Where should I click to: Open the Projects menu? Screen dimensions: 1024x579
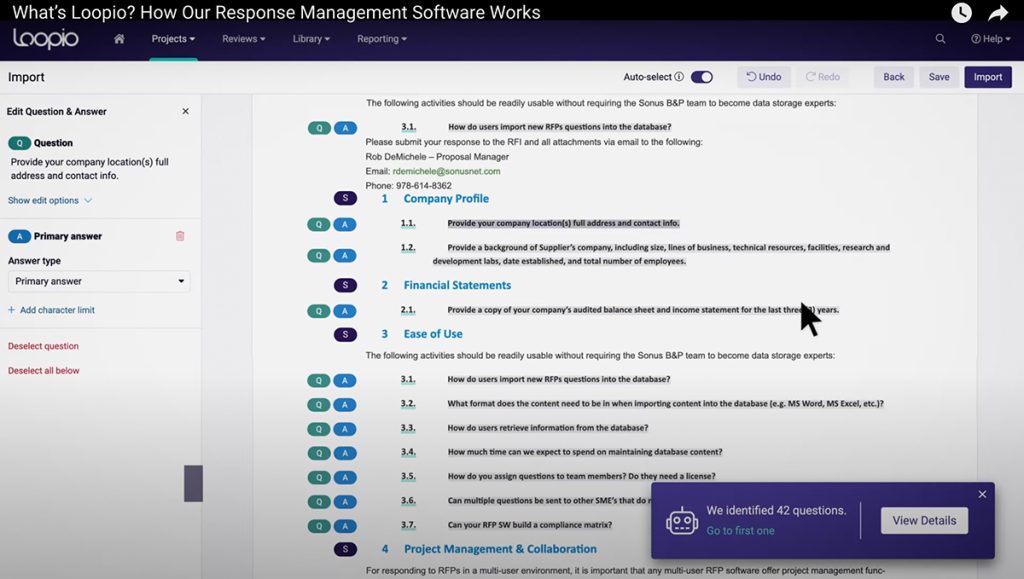point(173,38)
